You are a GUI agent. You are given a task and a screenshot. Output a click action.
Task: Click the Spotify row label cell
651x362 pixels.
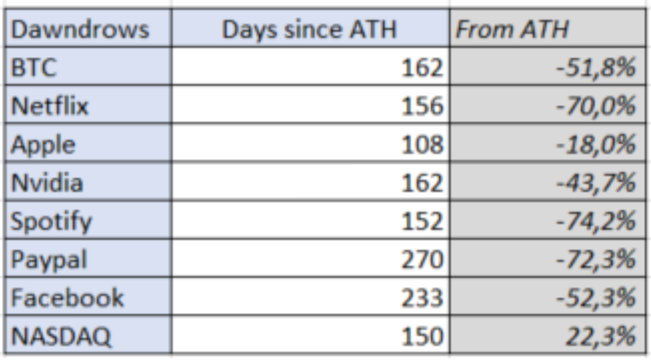[88, 220]
